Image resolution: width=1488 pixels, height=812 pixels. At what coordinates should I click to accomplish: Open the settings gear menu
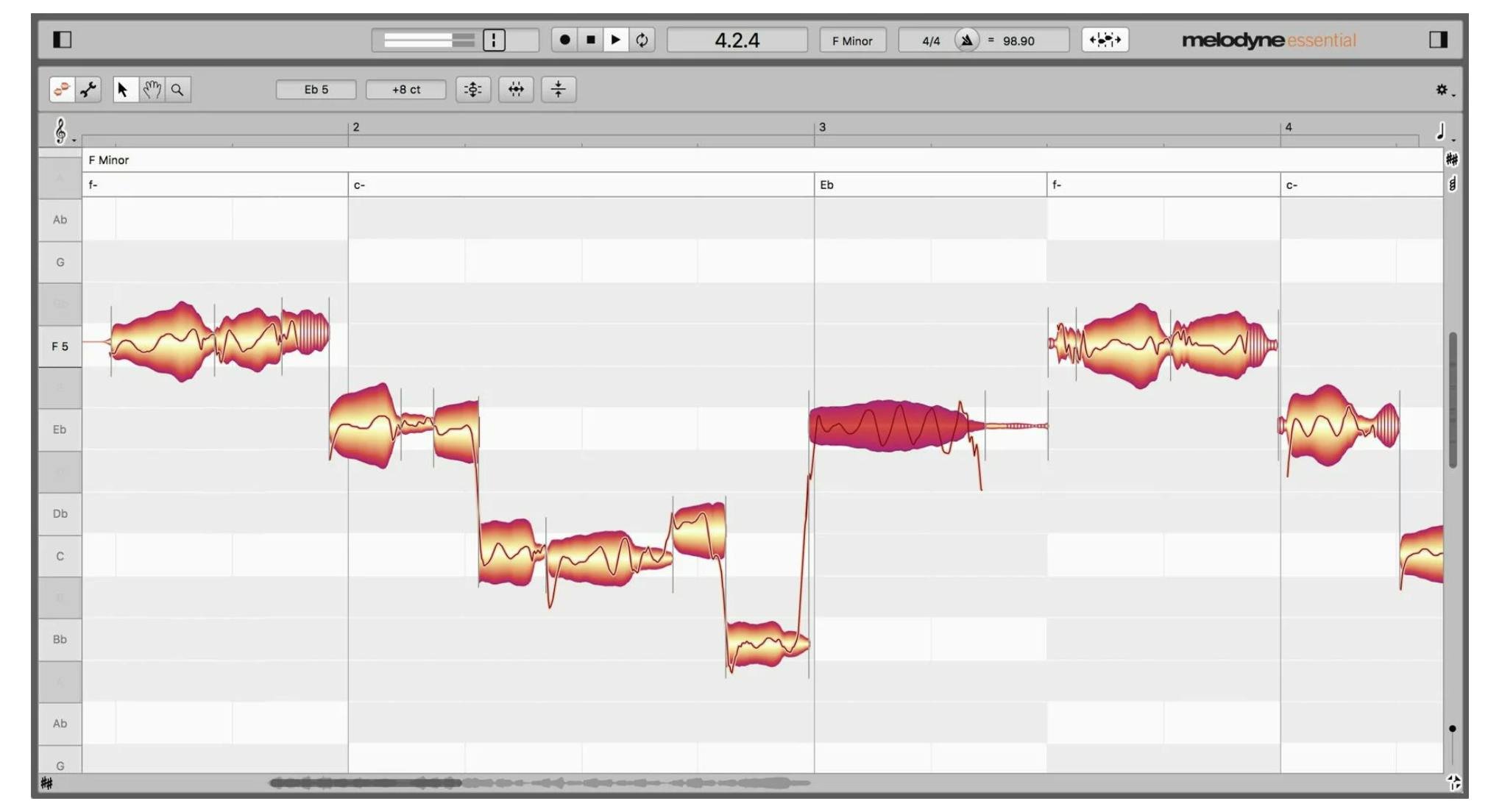[1441, 89]
